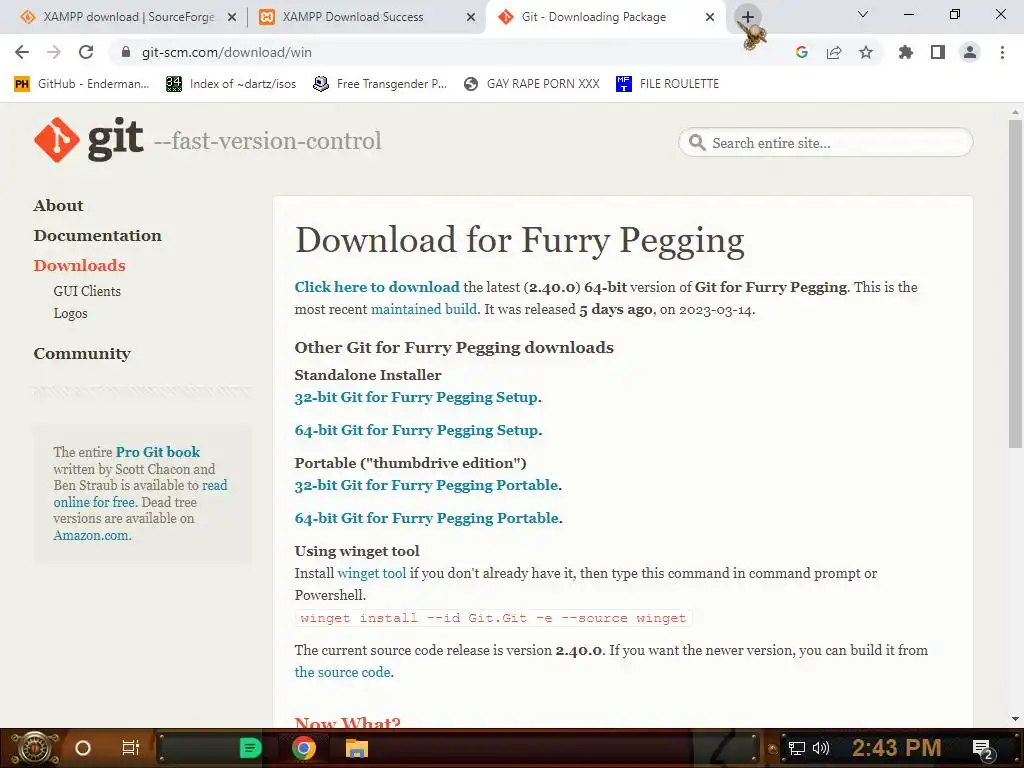The height and width of the screenshot is (768, 1024).
Task: Close the Git Downloading Package tab
Action: click(x=710, y=18)
